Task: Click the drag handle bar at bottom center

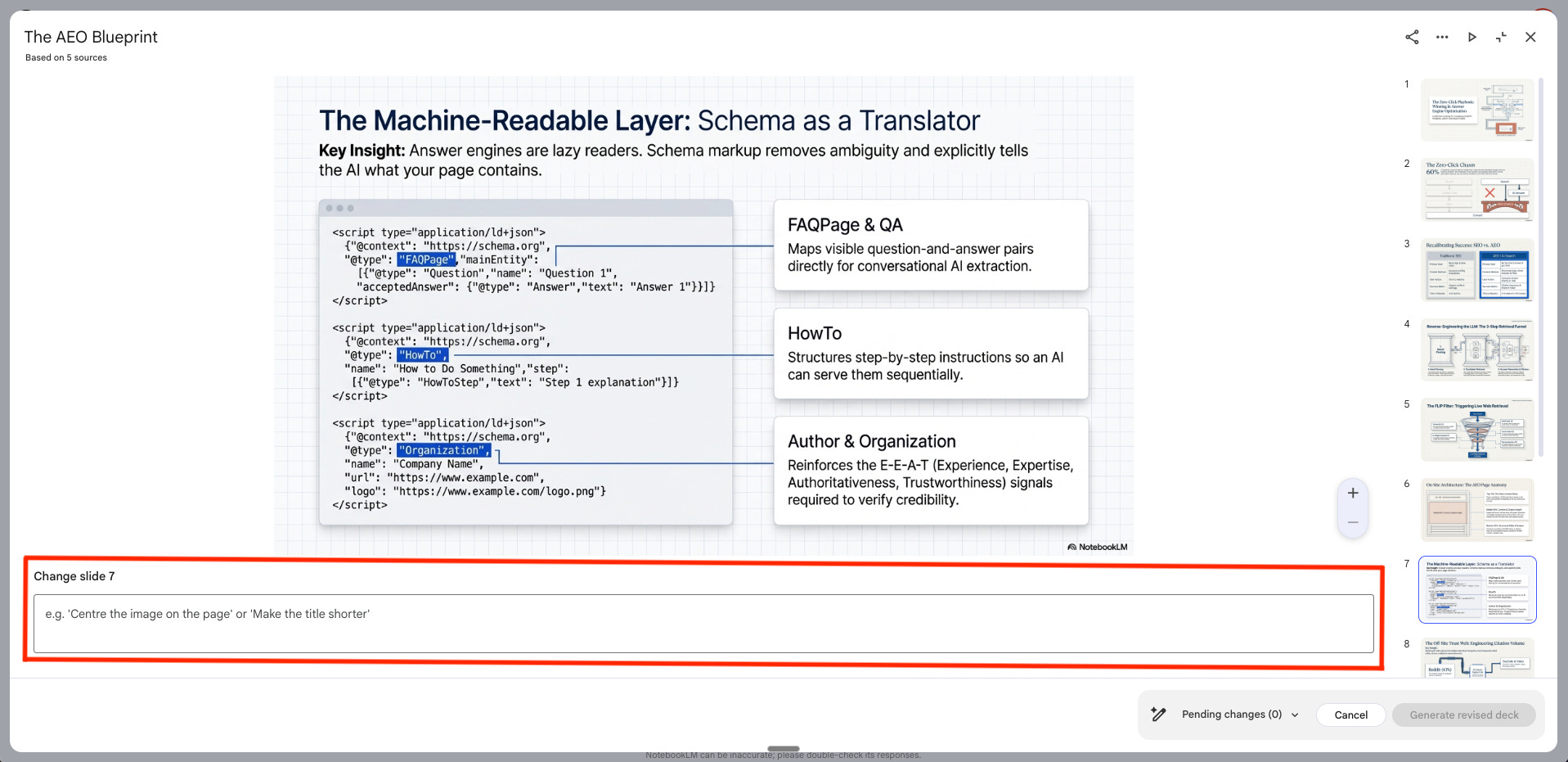Action: pos(784,748)
